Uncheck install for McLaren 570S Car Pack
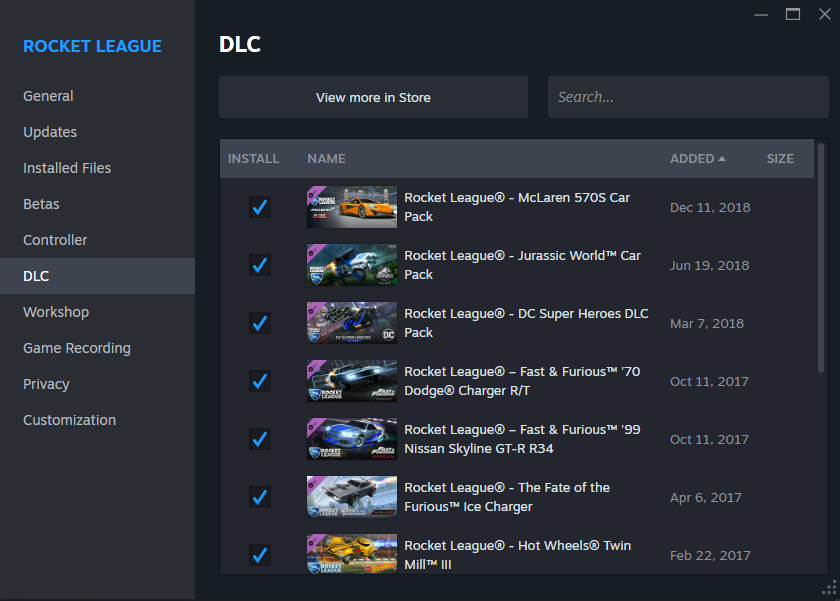The height and width of the screenshot is (601, 840). click(259, 207)
